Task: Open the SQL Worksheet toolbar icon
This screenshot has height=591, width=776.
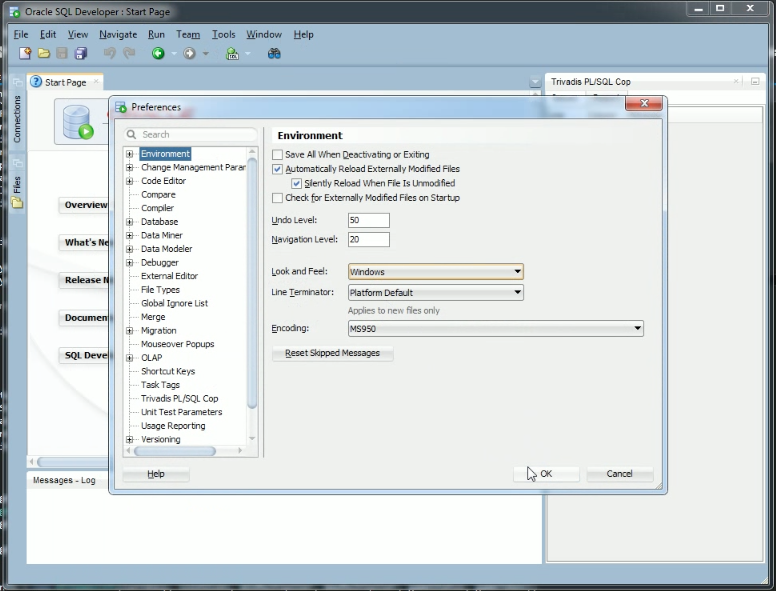Action: pyautogui.click(x=232, y=53)
